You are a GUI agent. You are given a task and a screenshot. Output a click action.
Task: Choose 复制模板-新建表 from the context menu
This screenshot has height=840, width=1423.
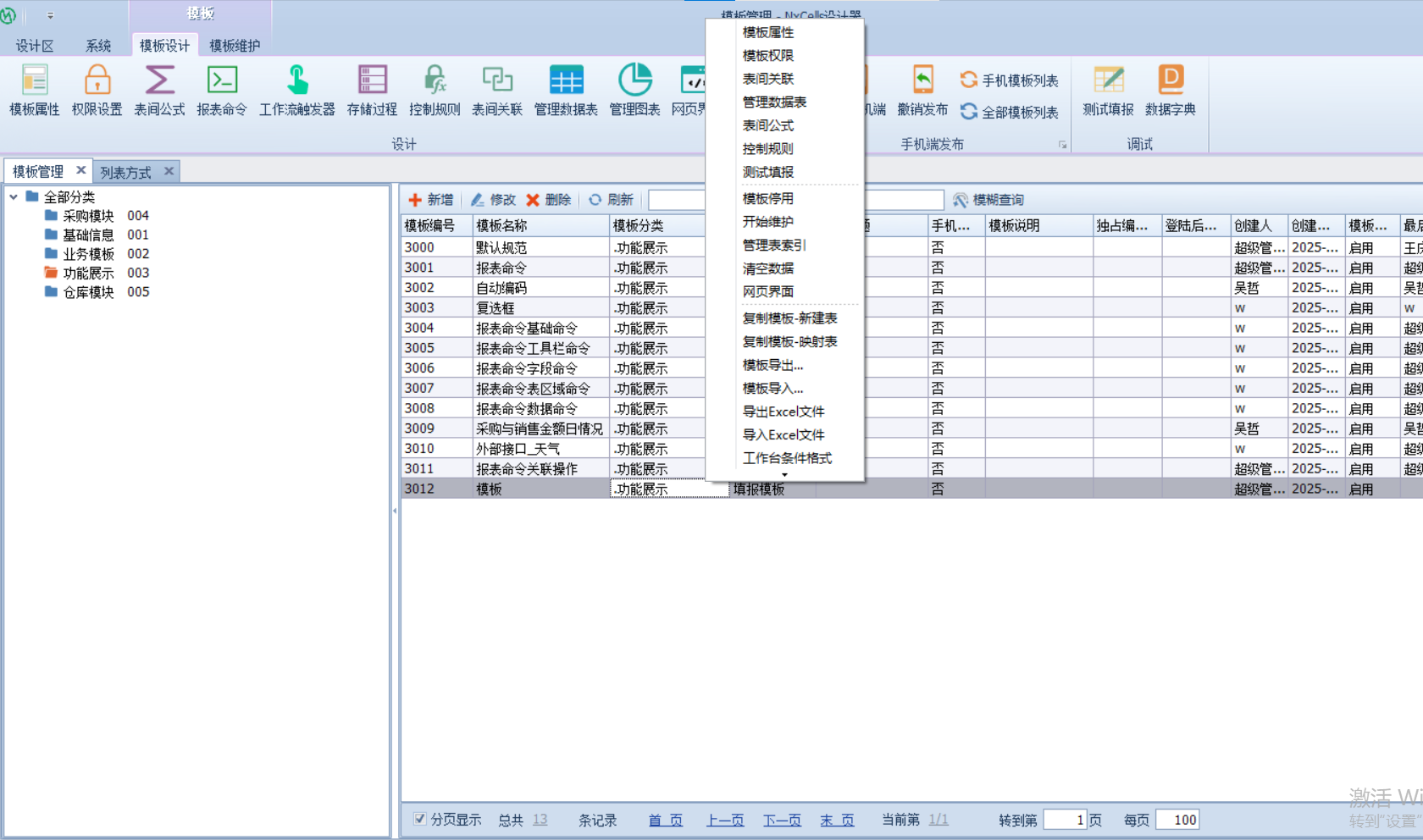pyautogui.click(x=789, y=318)
